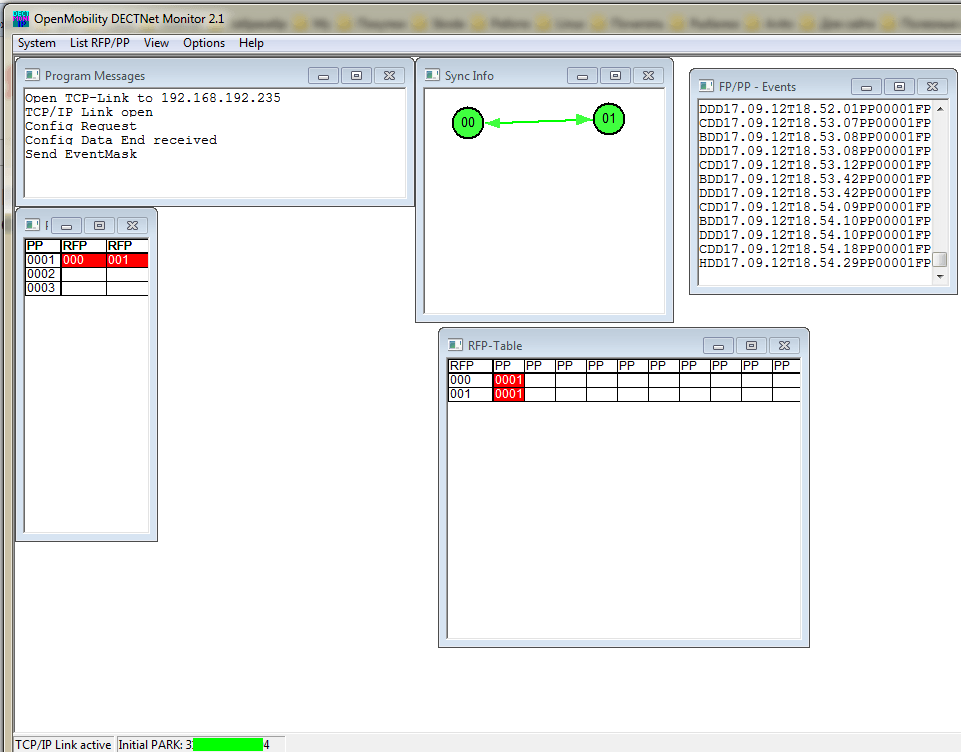This screenshot has height=752, width=961.
Task: Select event line with timestamp 18.53.07
Action: click(815, 123)
